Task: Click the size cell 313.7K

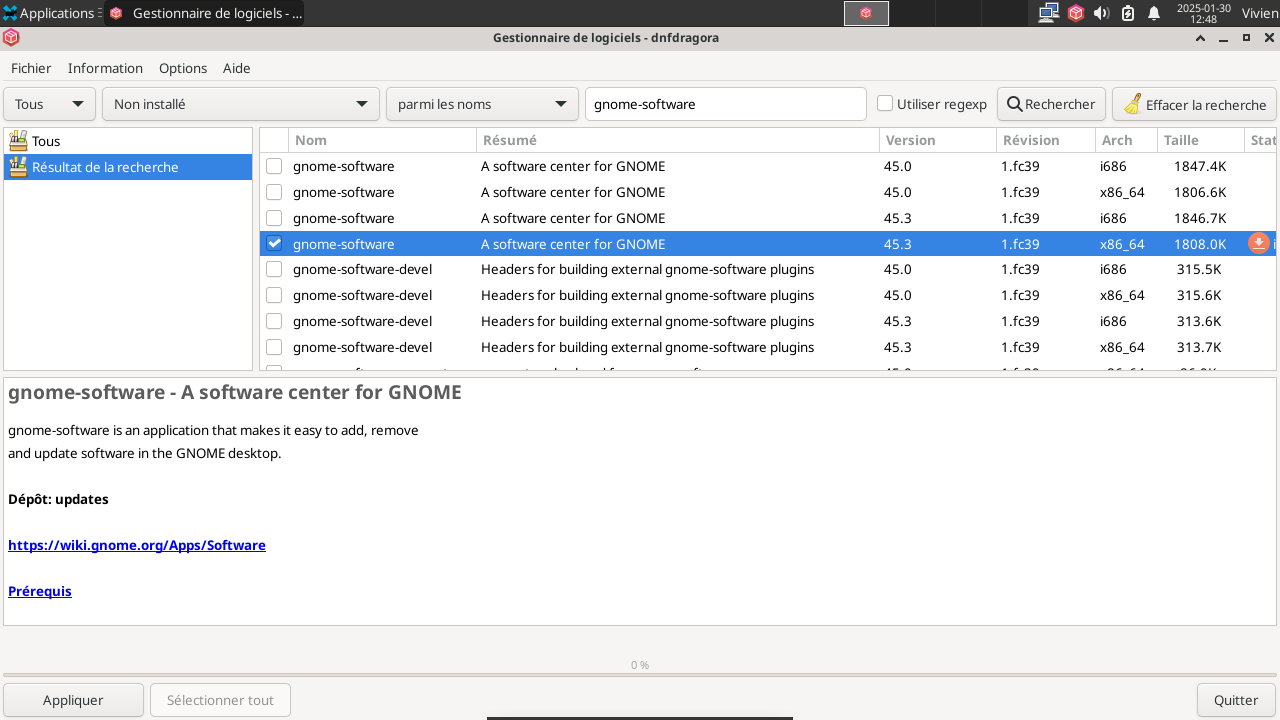Action: [x=1199, y=347]
